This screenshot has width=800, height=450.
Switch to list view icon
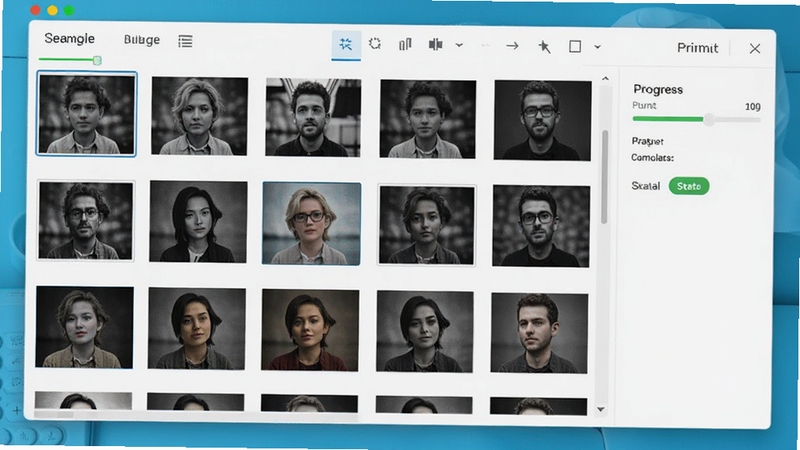pyautogui.click(x=185, y=41)
